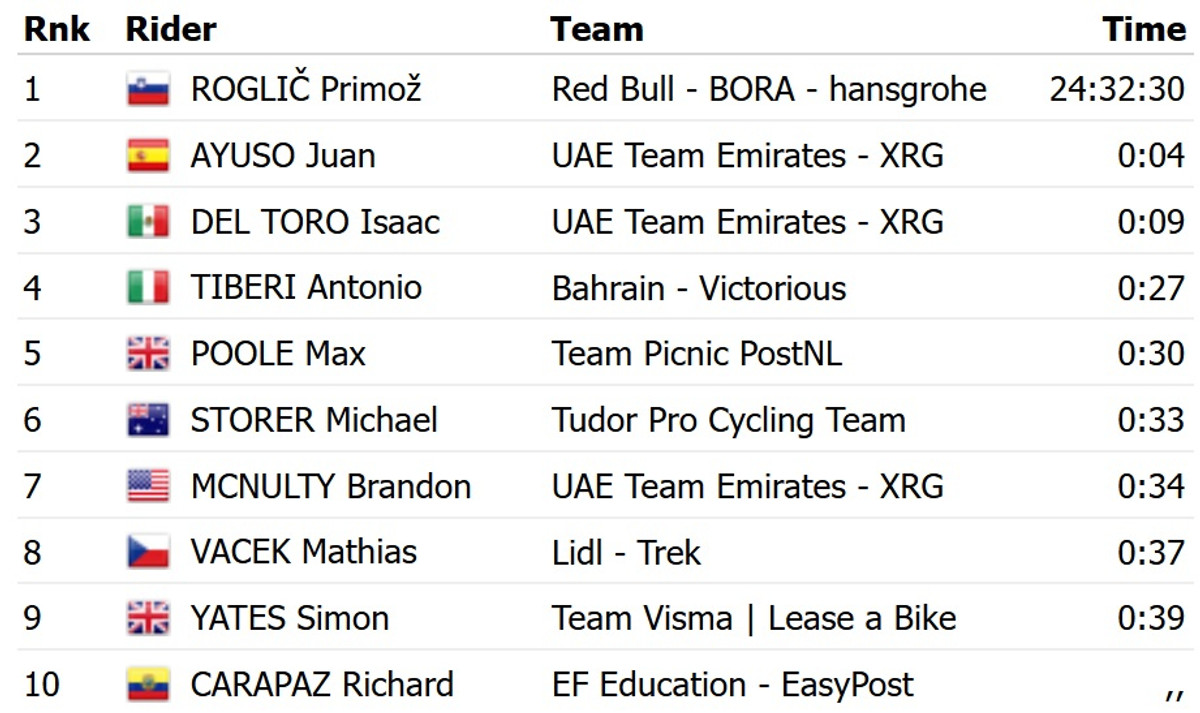
Task: Click the Slovenian flag beside Roglič
Action: 148,90
